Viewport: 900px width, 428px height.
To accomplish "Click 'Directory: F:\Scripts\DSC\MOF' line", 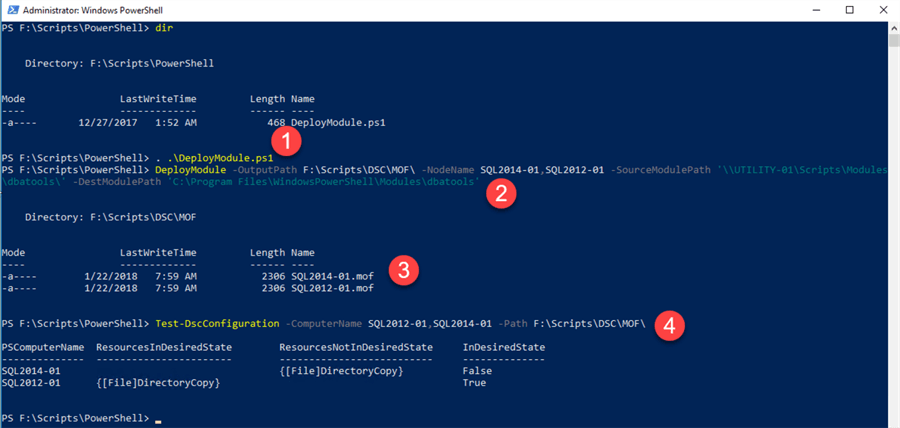I will (110, 217).
